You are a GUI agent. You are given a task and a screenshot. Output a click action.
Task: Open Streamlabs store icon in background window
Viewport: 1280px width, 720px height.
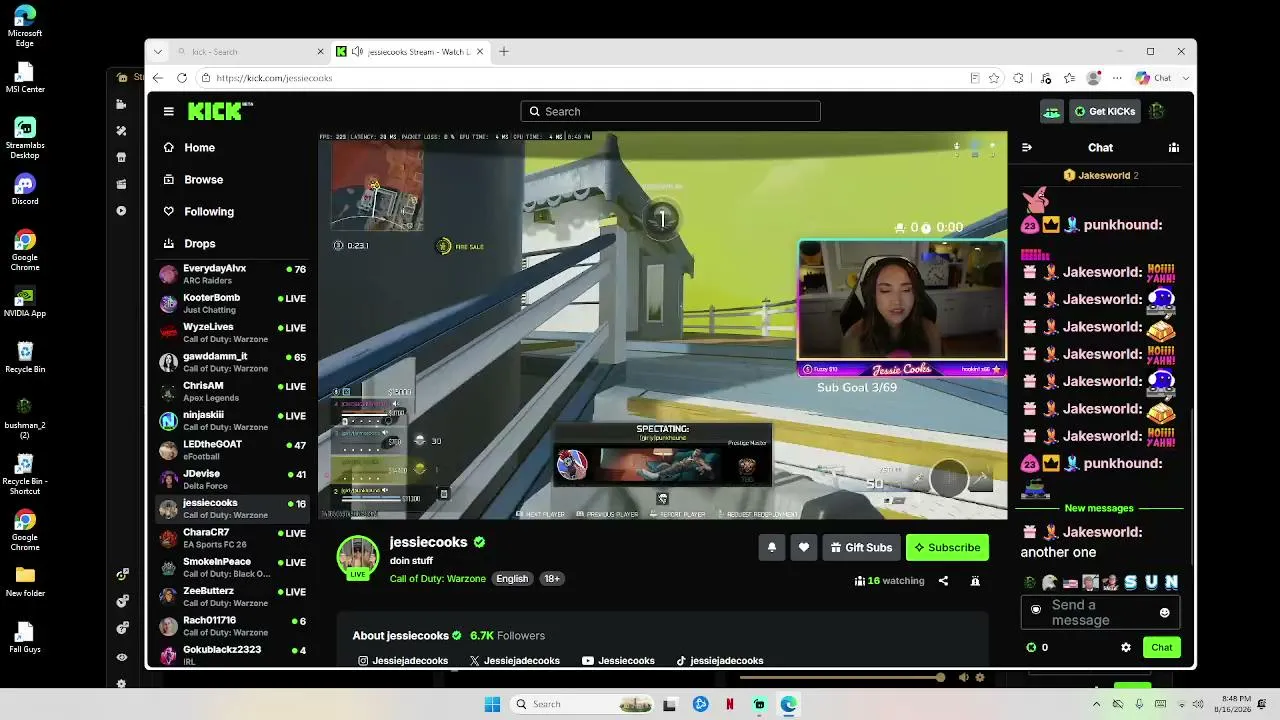click(121, 158)
